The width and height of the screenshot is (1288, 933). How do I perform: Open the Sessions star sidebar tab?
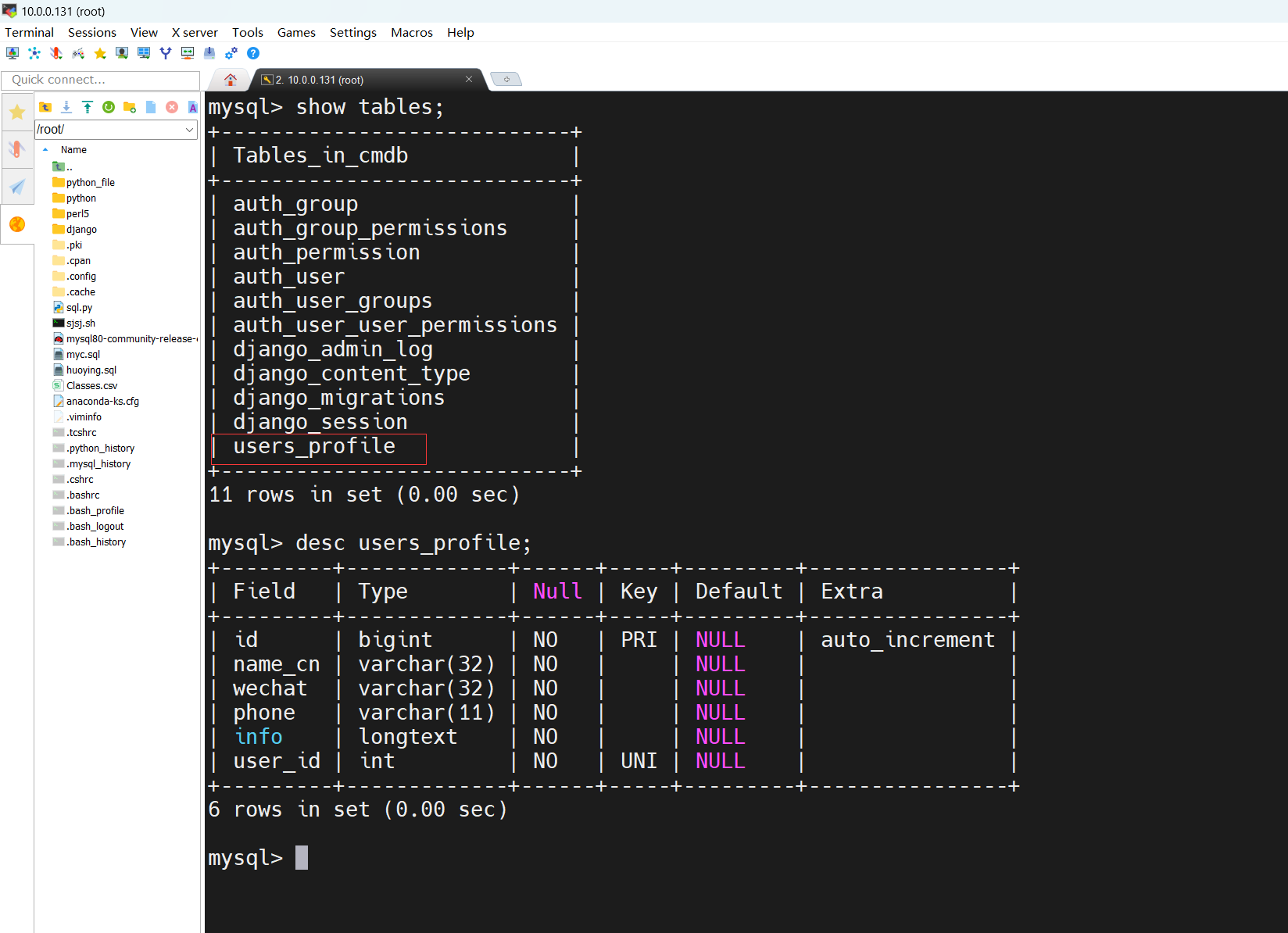(x=16, y=113)
